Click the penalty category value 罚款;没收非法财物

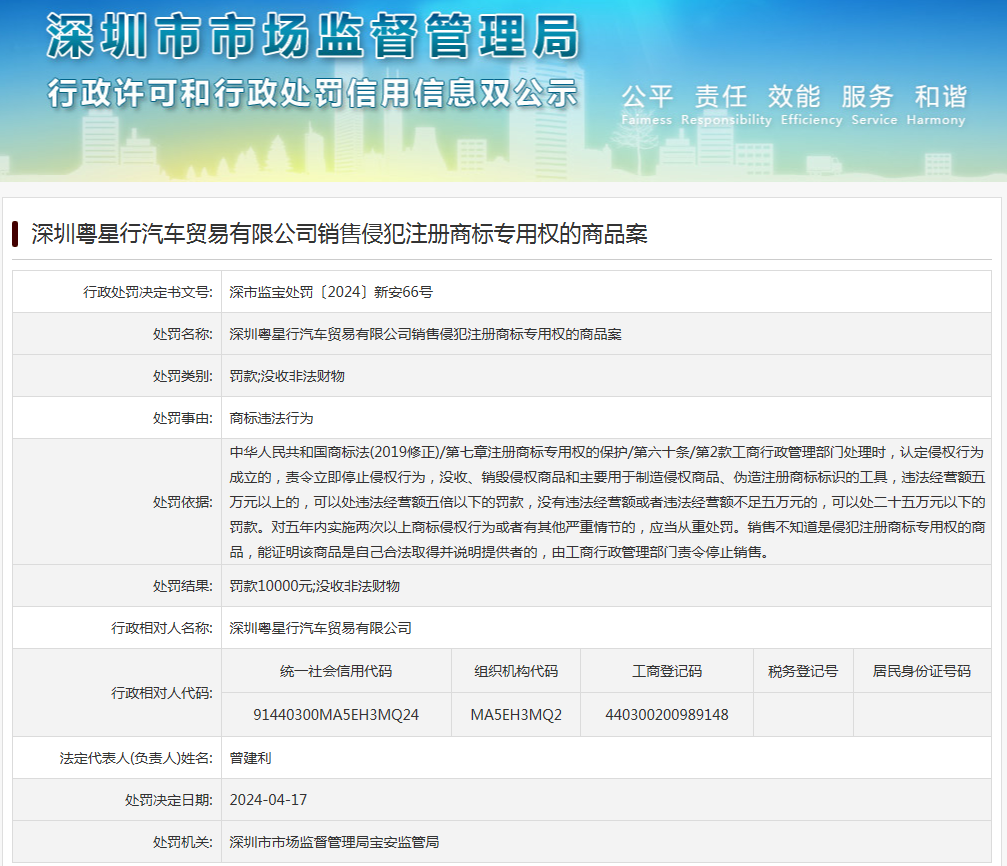click(x=287, y=376)
